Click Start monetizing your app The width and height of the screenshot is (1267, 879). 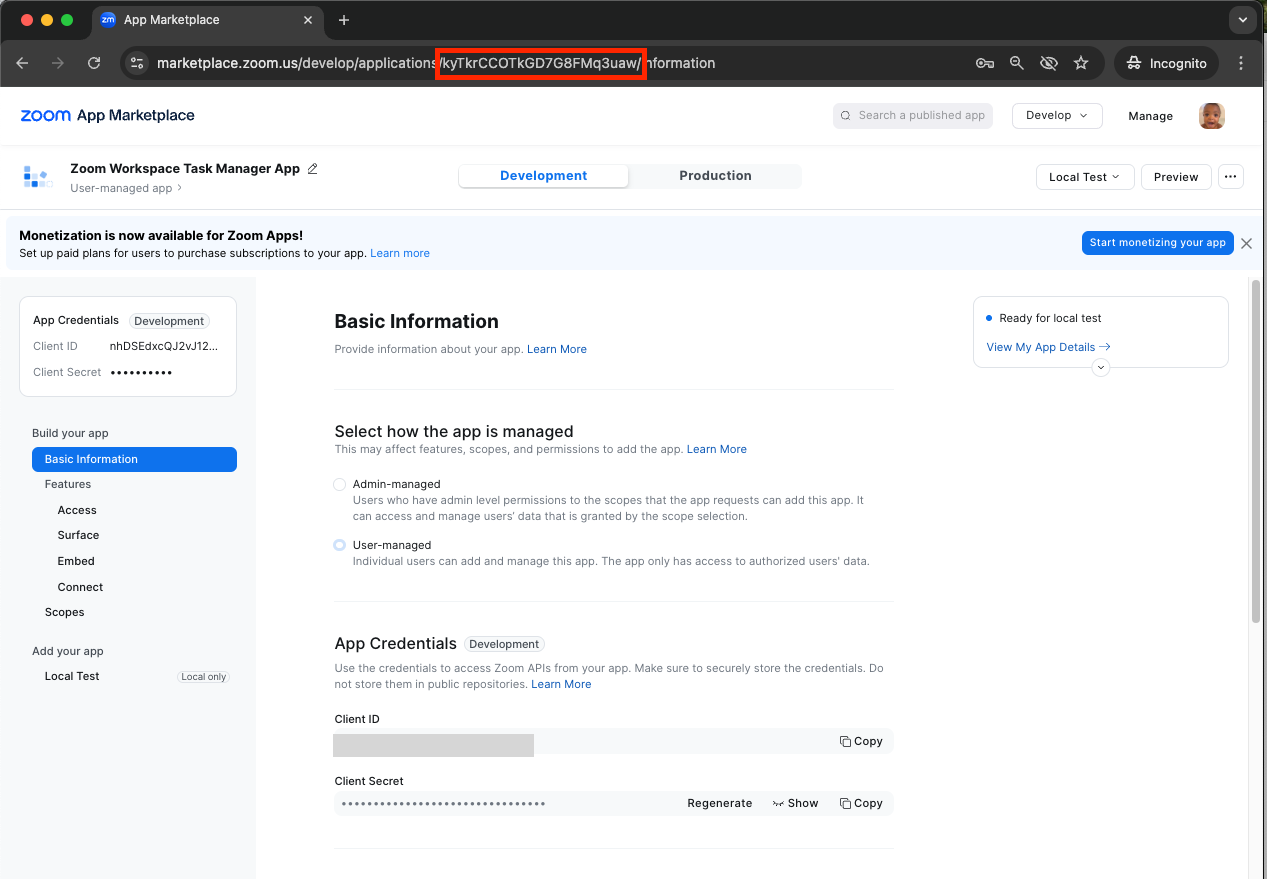point(1157,242)
